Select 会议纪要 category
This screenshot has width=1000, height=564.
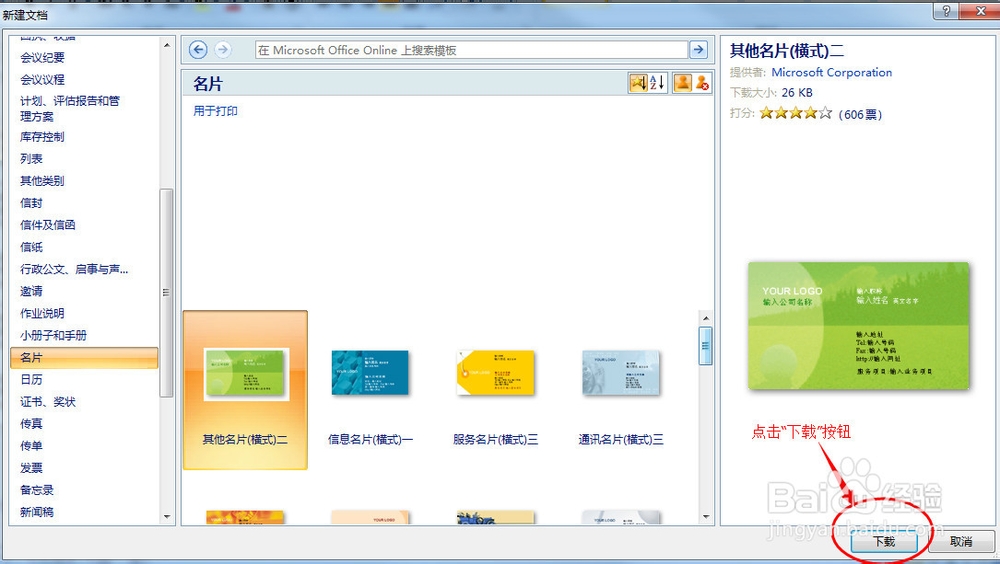[x=43, y=57]
